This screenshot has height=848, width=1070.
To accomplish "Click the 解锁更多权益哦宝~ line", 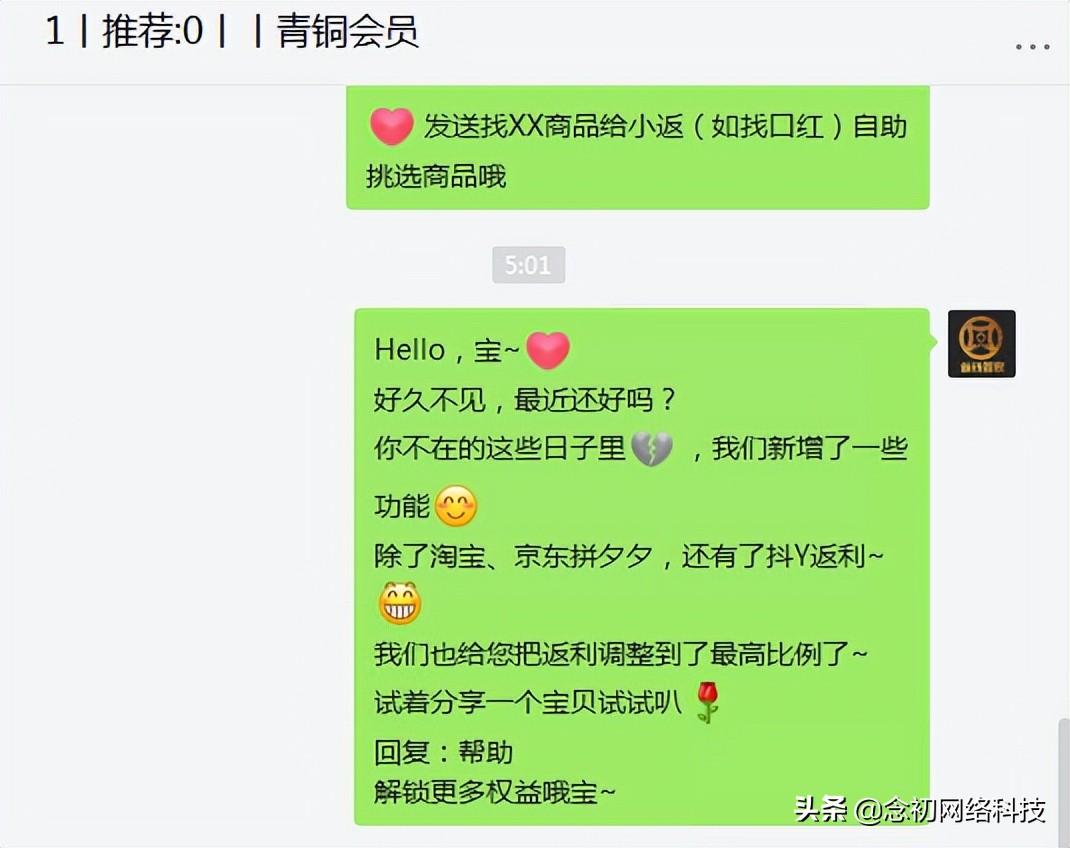I will tap(495, 793).
